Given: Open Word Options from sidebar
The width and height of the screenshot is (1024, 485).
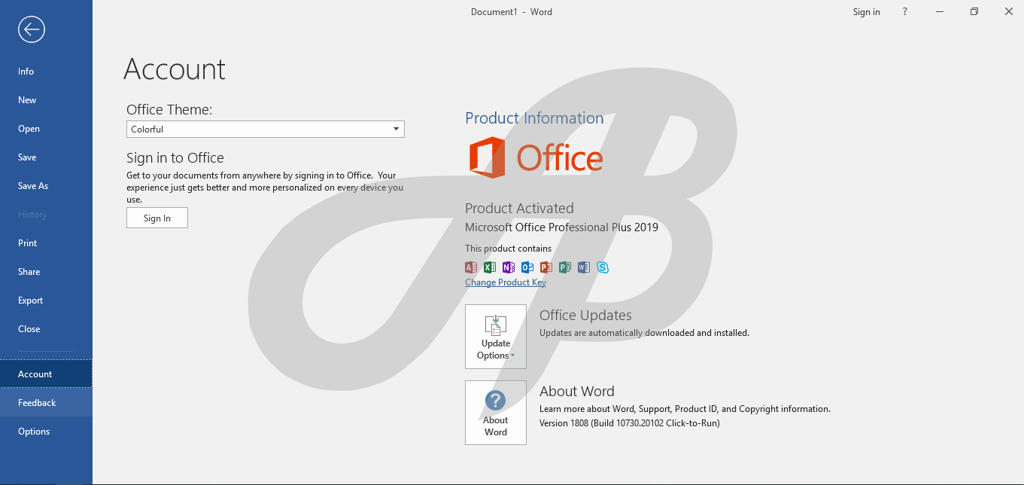Looking at the screenshot, I should [46, 431].
